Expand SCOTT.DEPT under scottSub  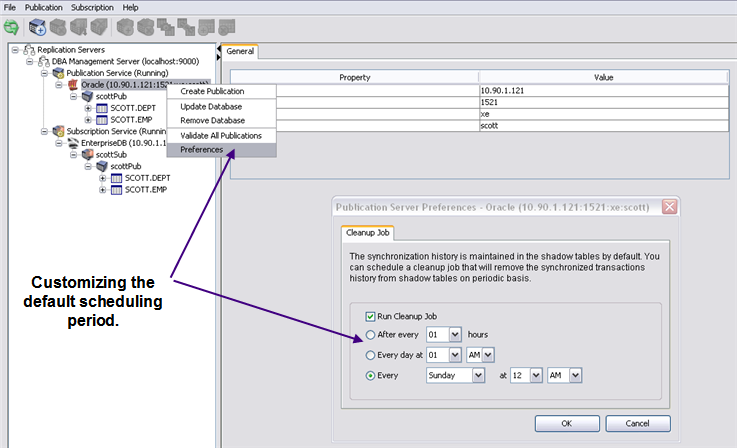click(102, 178)
